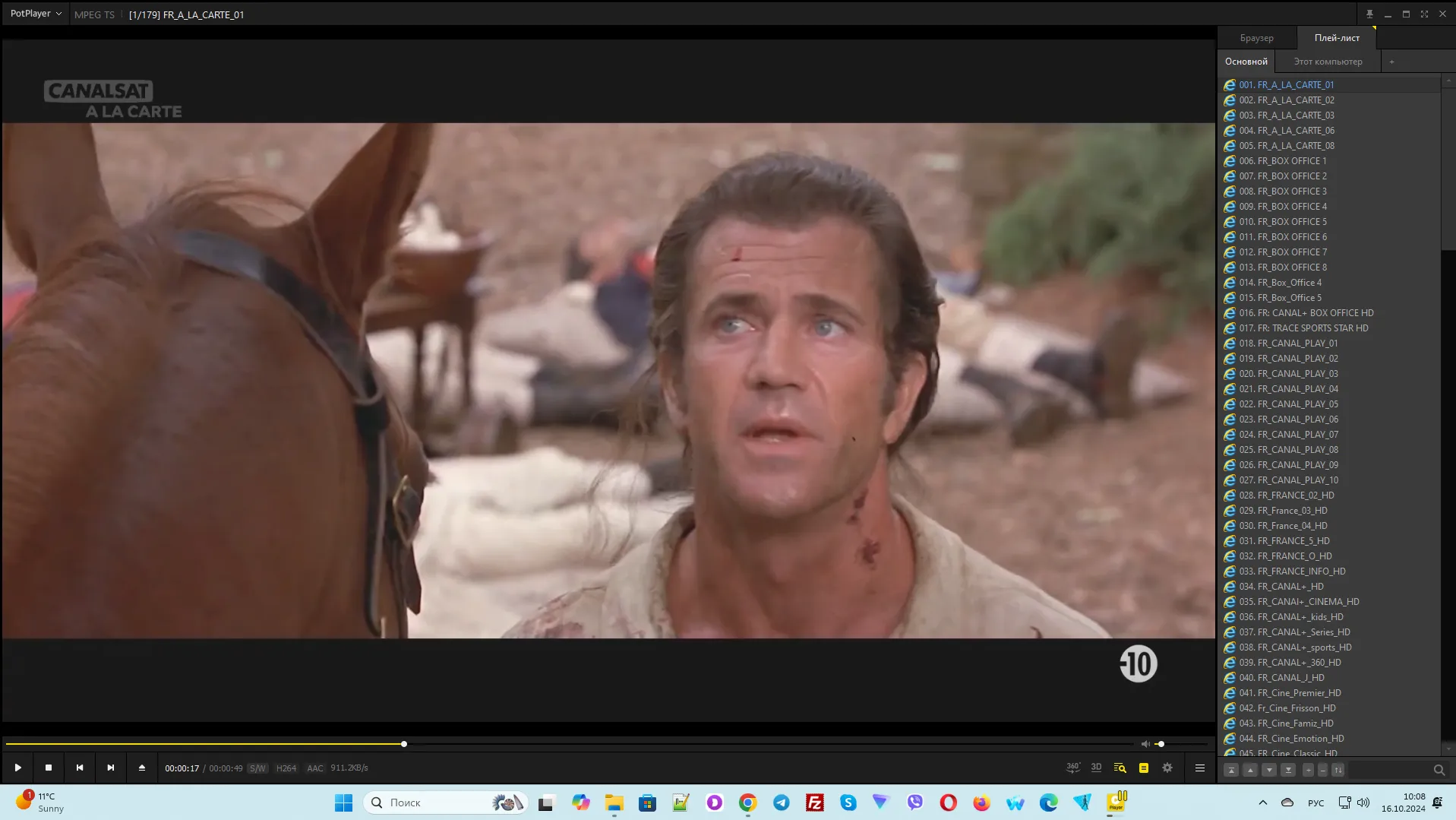Click the playlist scrollbar down arrow
Screen dimensions: 1456x820
1448,749
